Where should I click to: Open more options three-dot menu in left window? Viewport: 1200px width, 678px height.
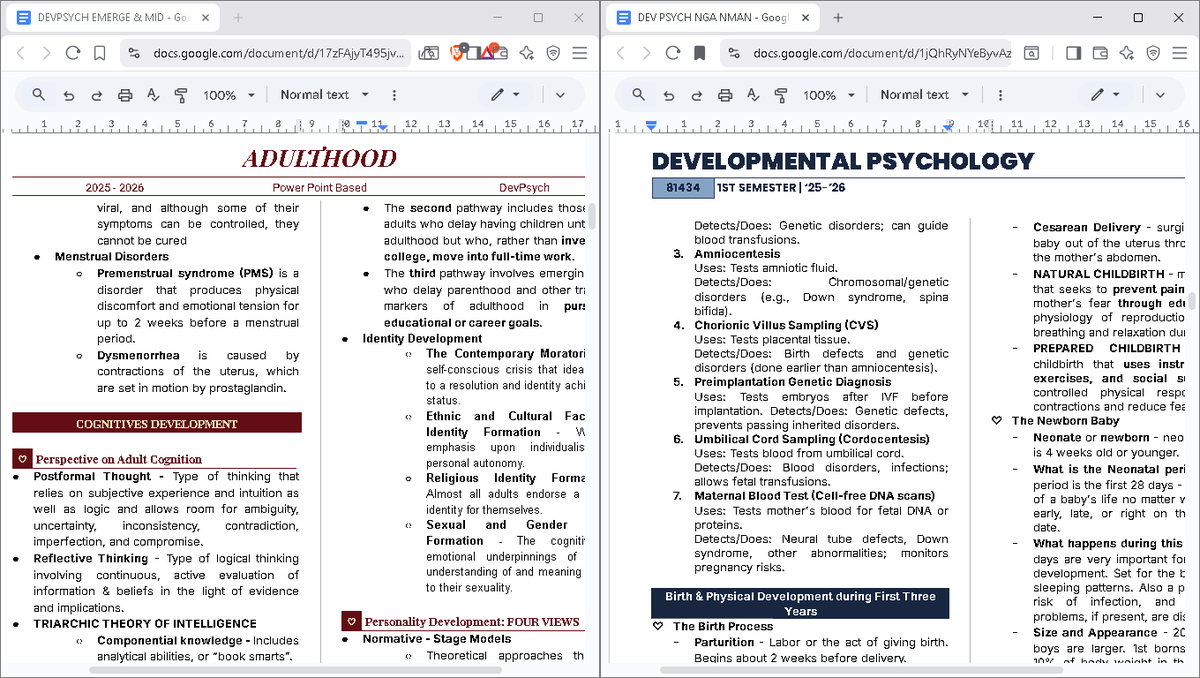[x=394, y=95]
